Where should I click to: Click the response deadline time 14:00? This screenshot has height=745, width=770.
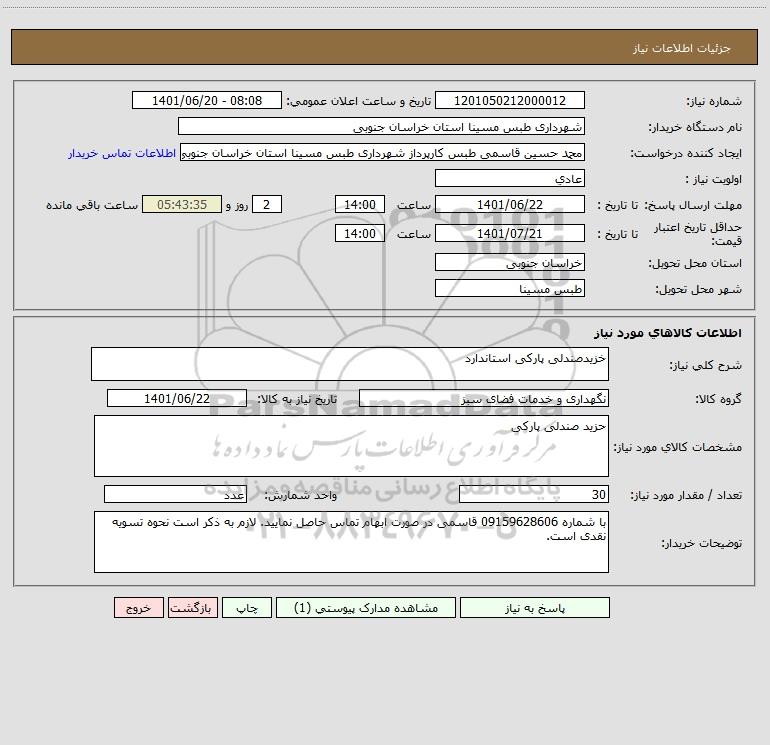point(359,204)
